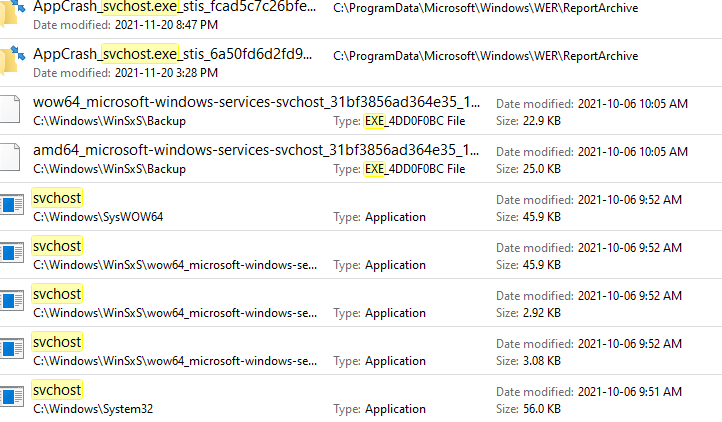Select AppCrash_svchost.exe_stis_fcad5c7c26bfe file name
Viewport: 722px width, 422px height.
pos(175,6)
